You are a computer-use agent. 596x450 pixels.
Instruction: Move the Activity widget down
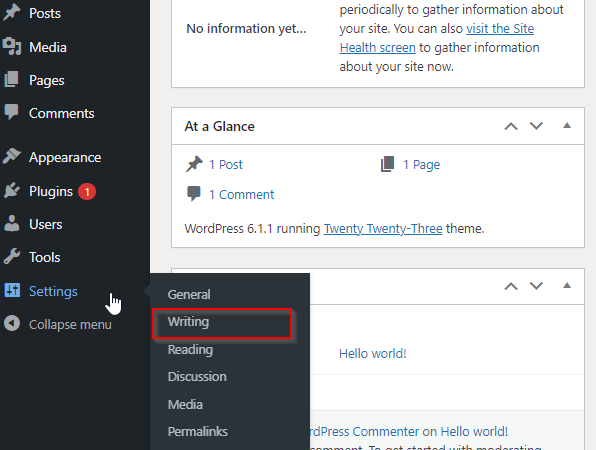point(536,286)
